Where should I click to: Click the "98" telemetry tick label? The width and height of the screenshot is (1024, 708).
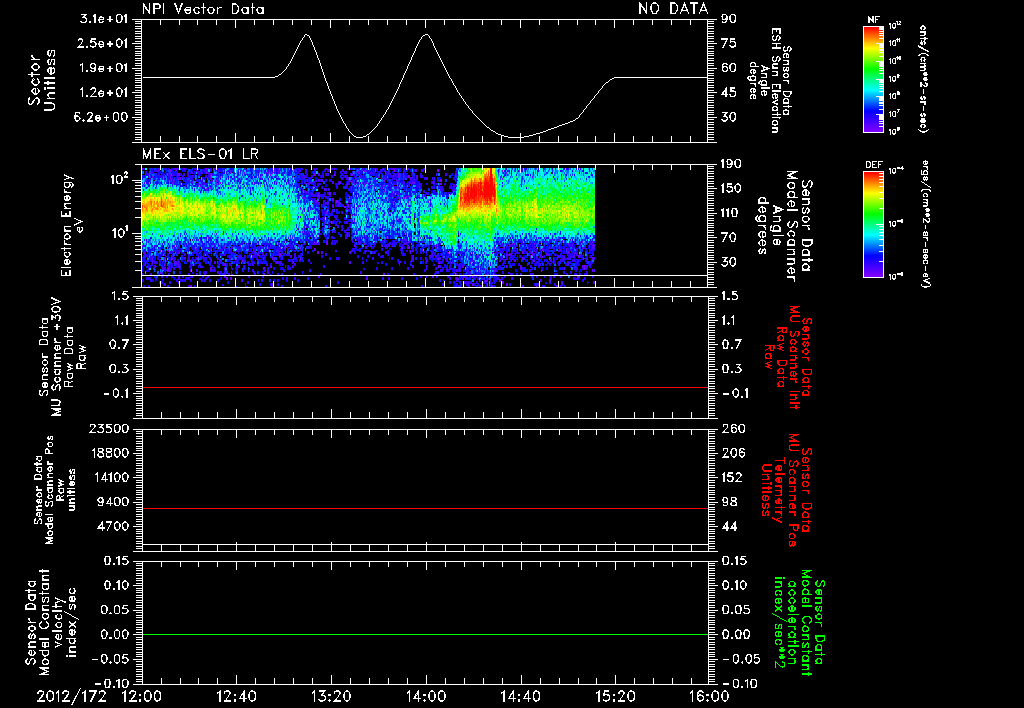[x=729, y=502]
